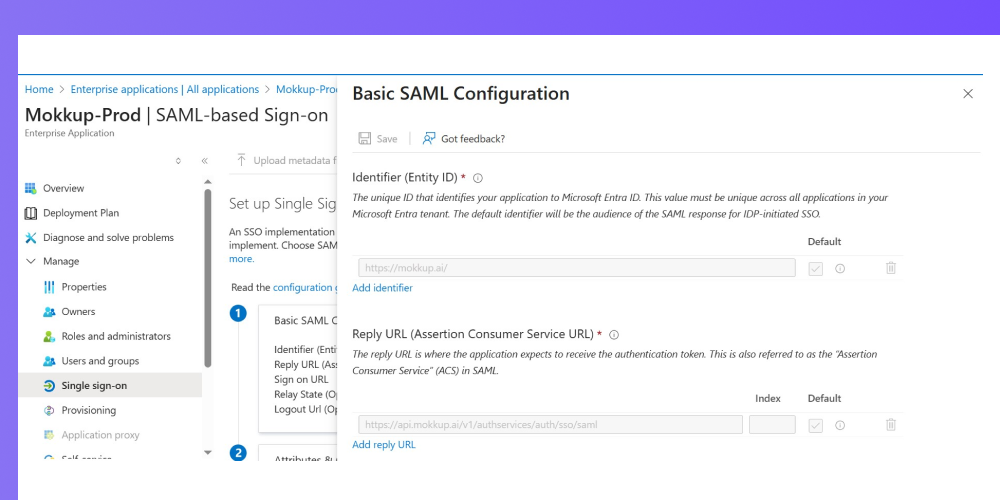This screenshot has width=1000, height=500.
Task: Click the sidebar vertical scrollbar
Action: coord(207,277)
